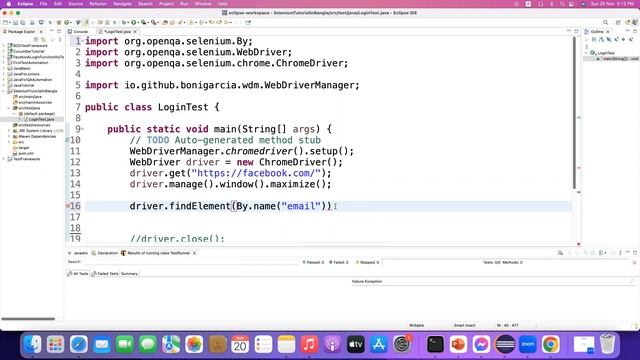Open Zoom from the dock

[528, 344]
